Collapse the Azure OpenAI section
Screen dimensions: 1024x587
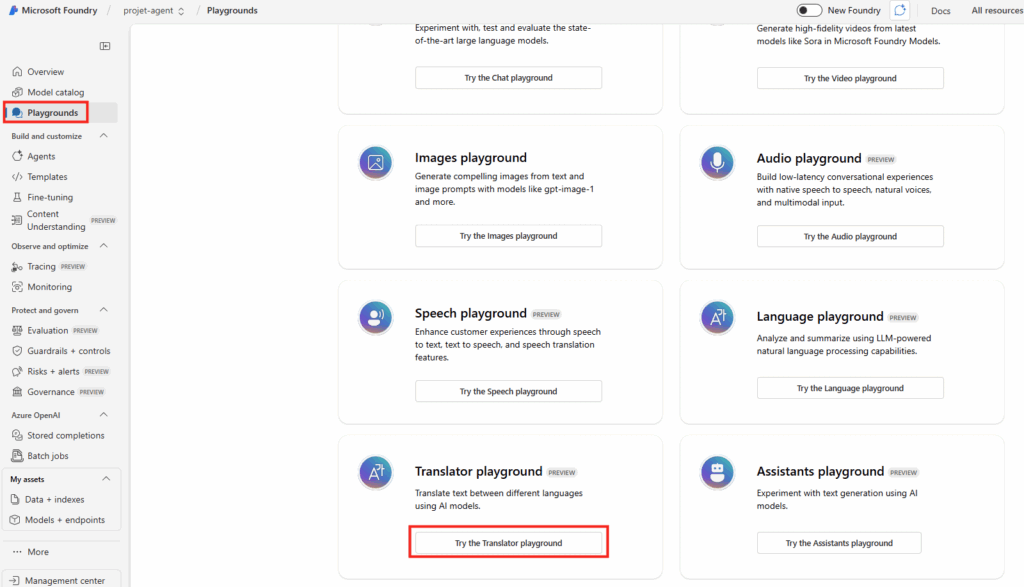click(104, 414)
